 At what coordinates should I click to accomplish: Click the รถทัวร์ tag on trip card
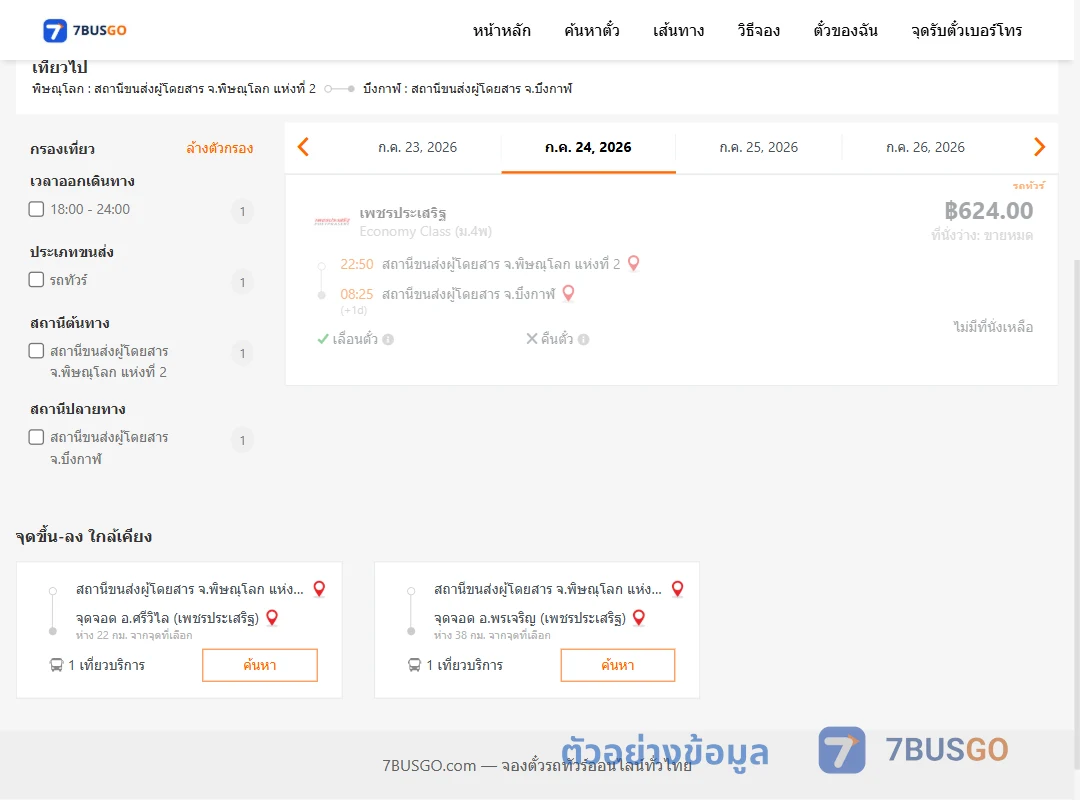tap(1028, 185)
